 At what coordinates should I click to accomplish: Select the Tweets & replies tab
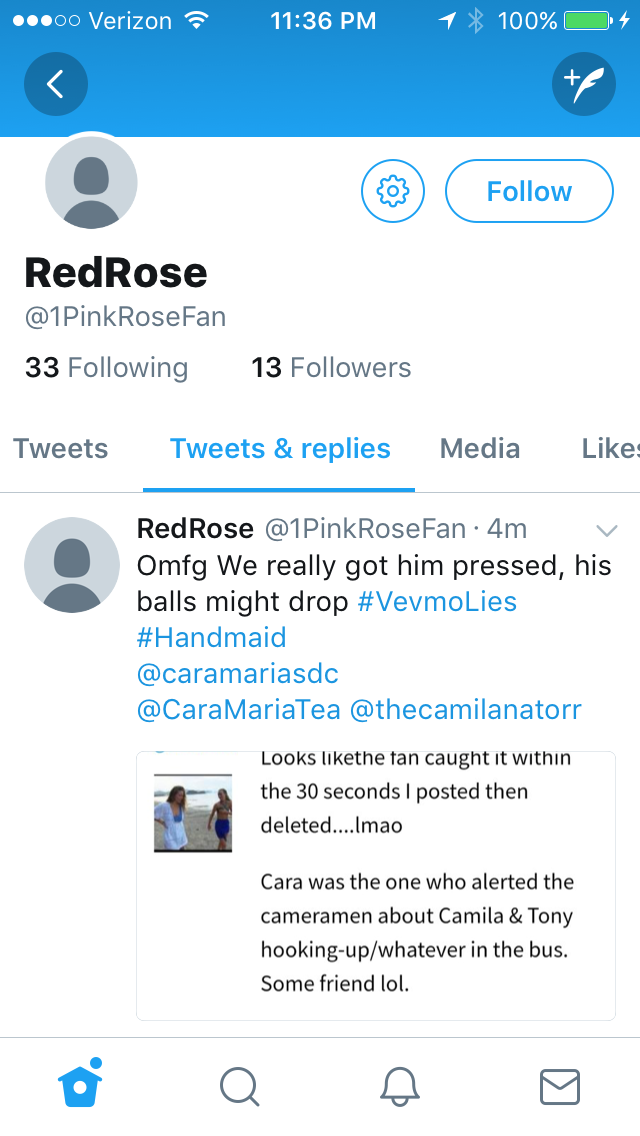point(280,448)
